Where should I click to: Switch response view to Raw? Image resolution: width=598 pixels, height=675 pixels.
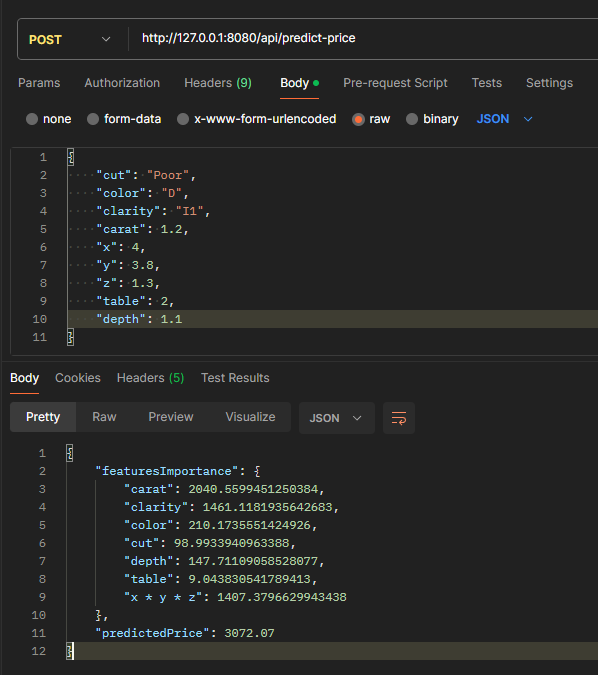click(104, 417)
